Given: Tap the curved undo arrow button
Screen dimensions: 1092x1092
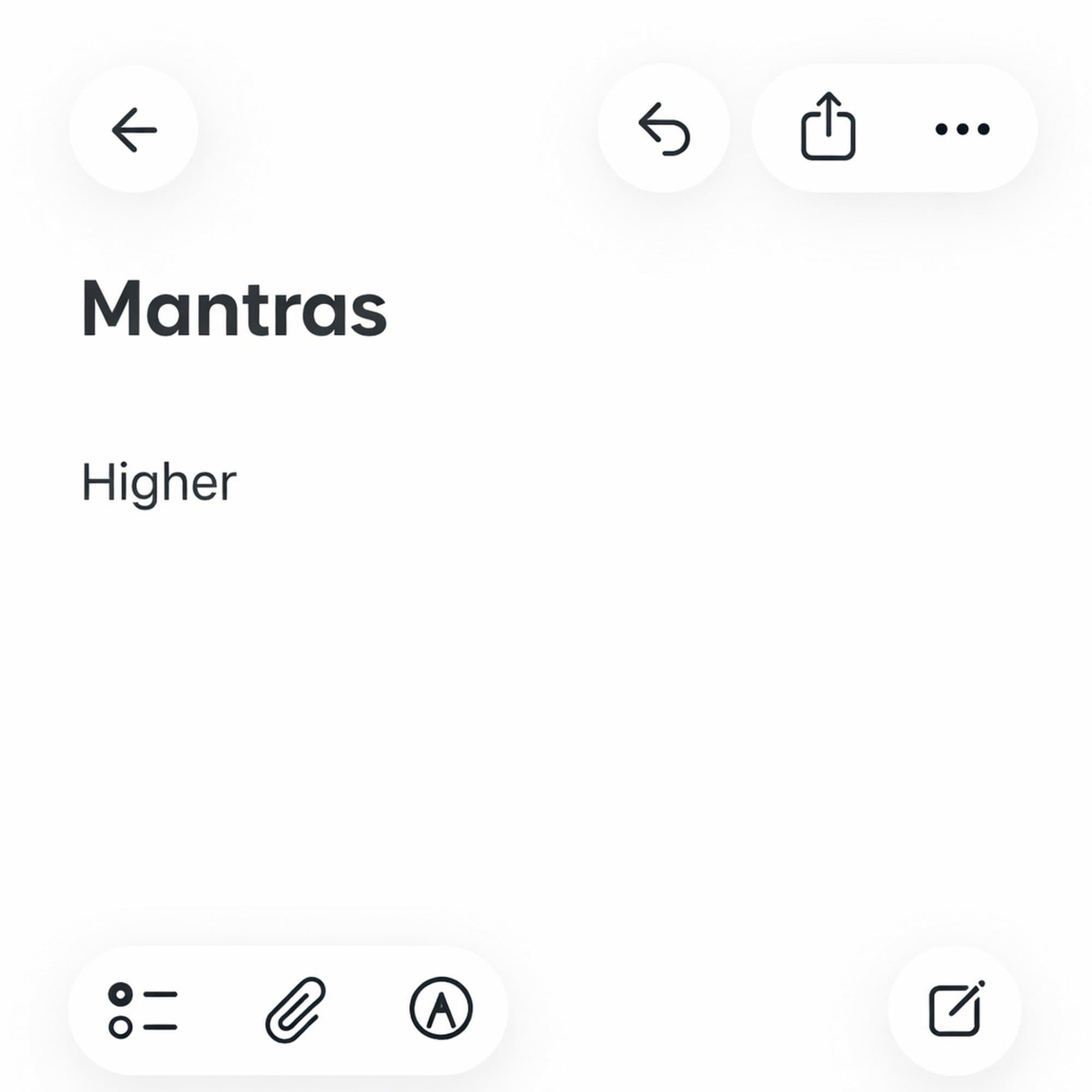Looking at the screenshot, I should (x=663, y=129).
